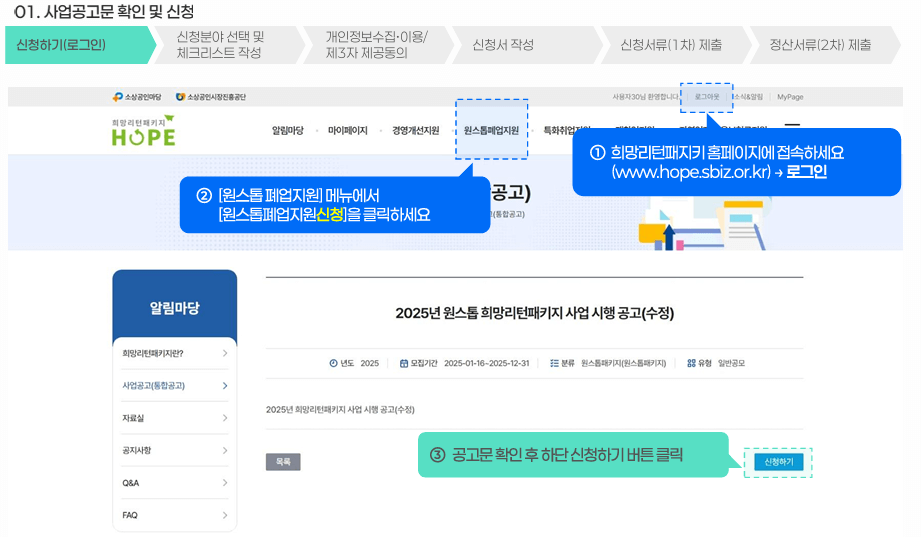Expand the 자료실 chevron arrow
This screenshot has width=921, height=537.
coord(225,418)
